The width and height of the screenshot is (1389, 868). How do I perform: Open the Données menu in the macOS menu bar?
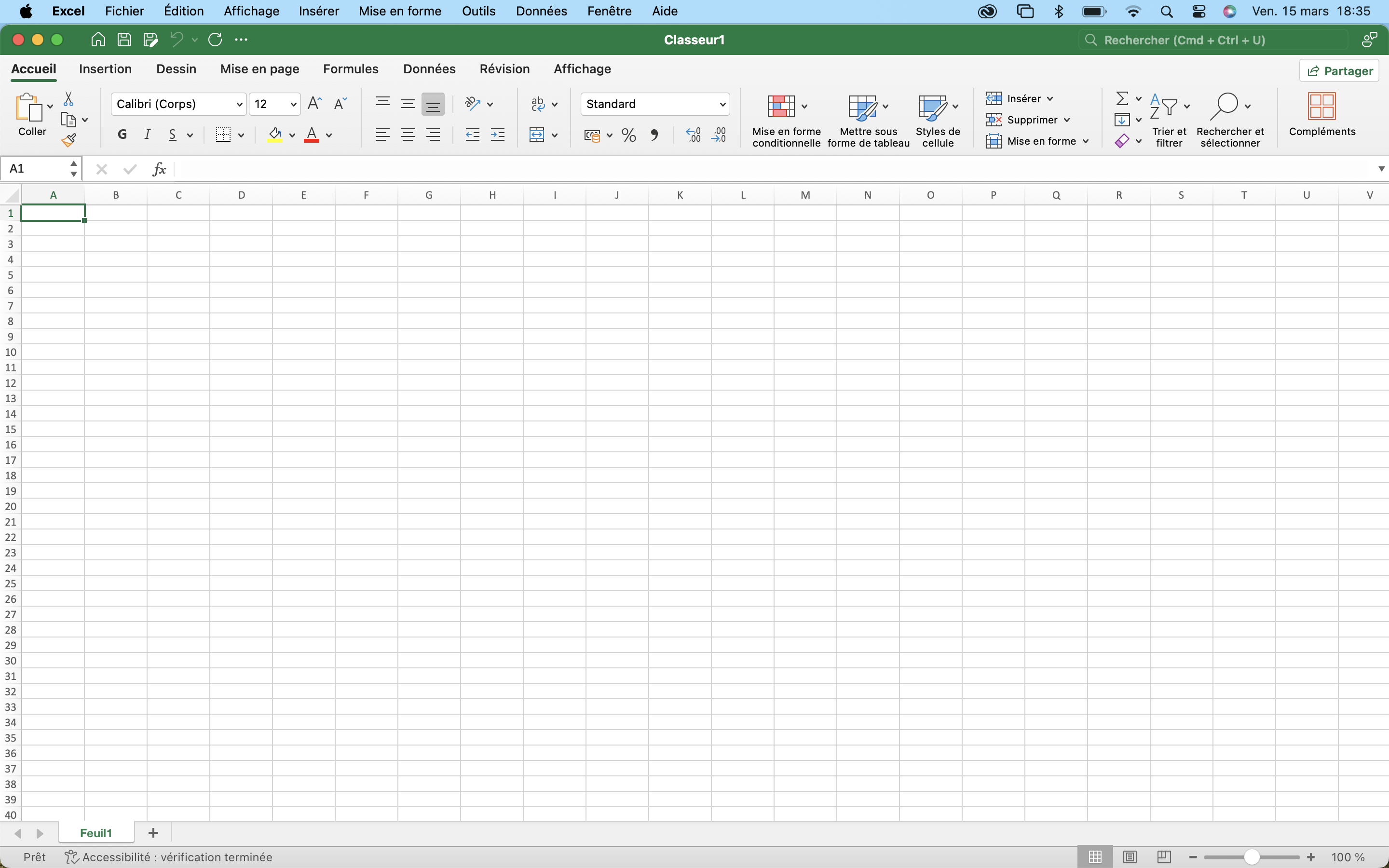tap(541, 11)
